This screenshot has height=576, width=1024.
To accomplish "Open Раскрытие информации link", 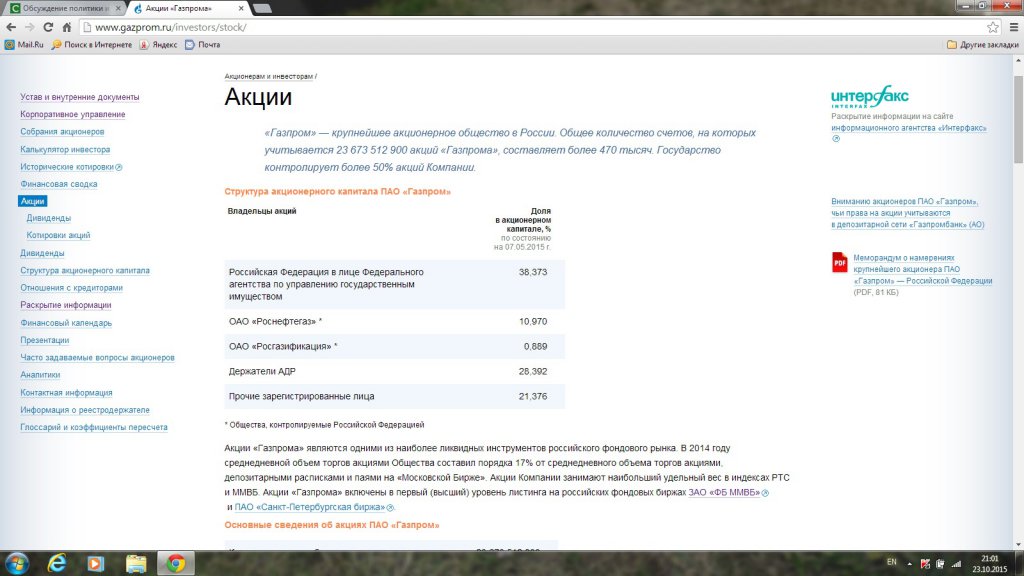I will pos(65,305).
